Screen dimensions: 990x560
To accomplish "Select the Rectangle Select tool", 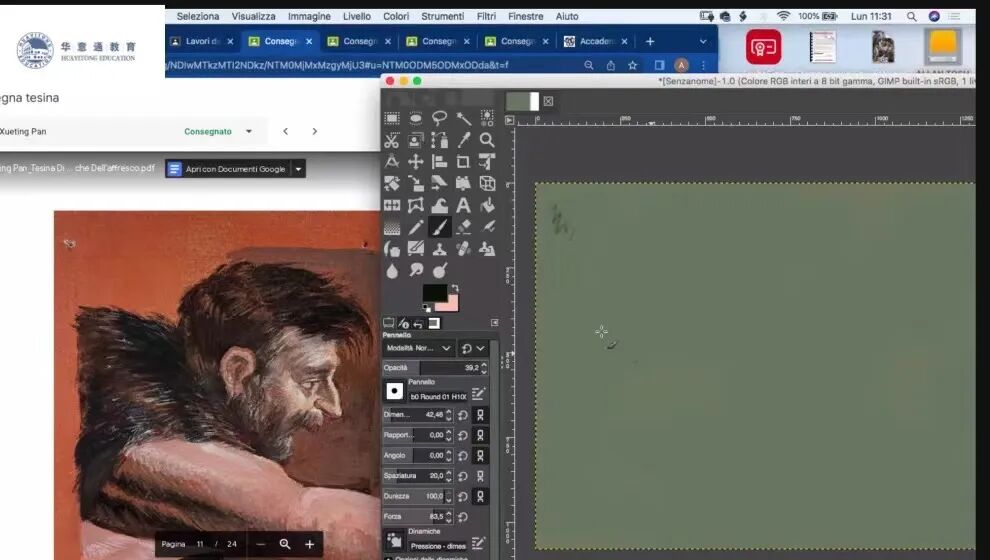I will pyautogui.click(x=392, y=118).
